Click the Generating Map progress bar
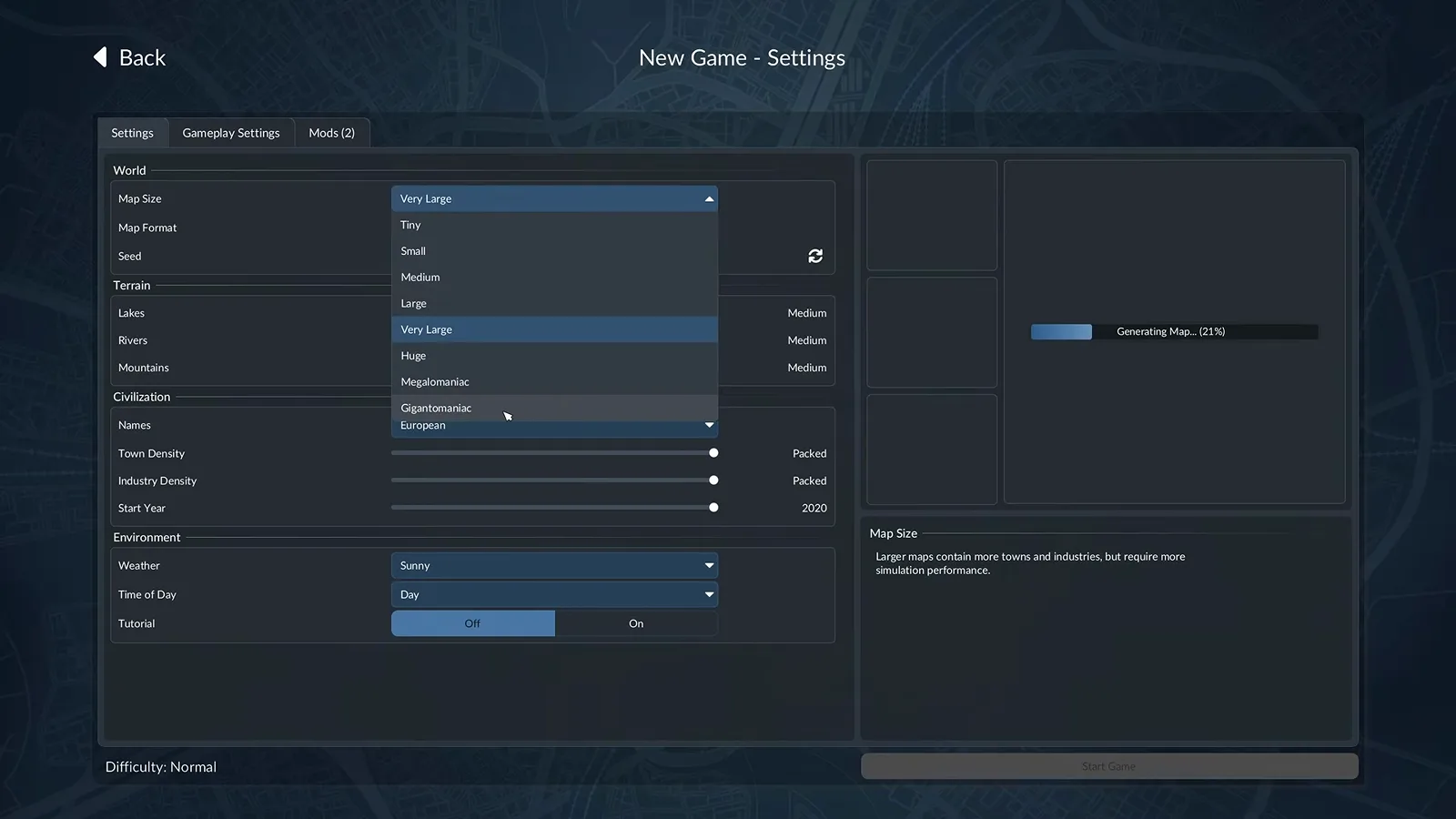This screenshot has height=819, width=1456. [1174, 331]
